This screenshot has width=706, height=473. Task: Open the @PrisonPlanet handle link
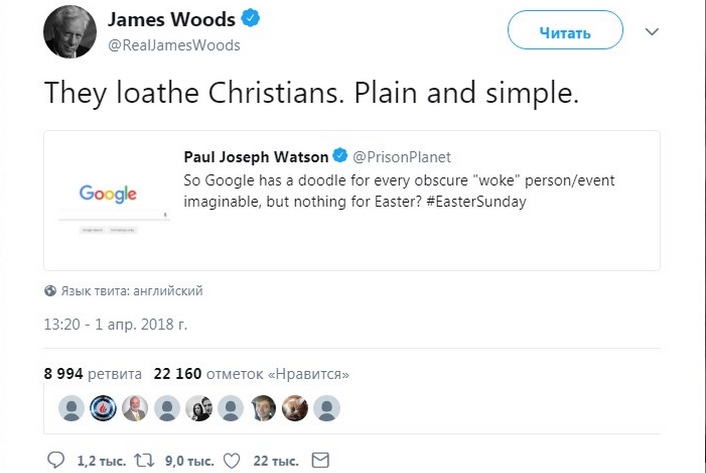tap(402, 157)
